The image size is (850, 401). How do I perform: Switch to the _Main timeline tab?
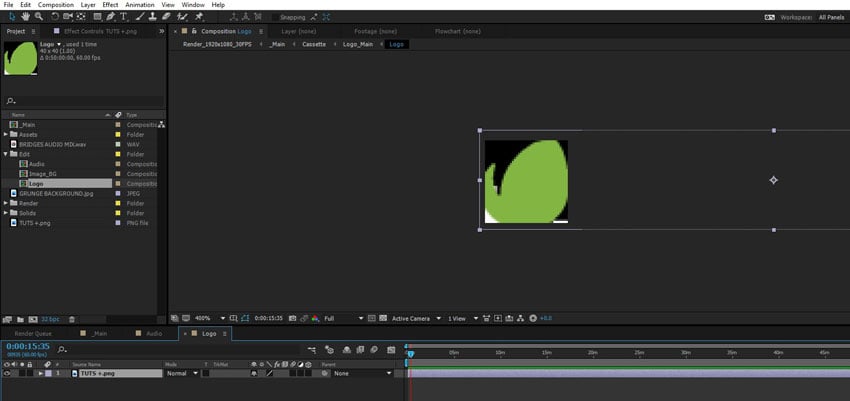[99, 334]
